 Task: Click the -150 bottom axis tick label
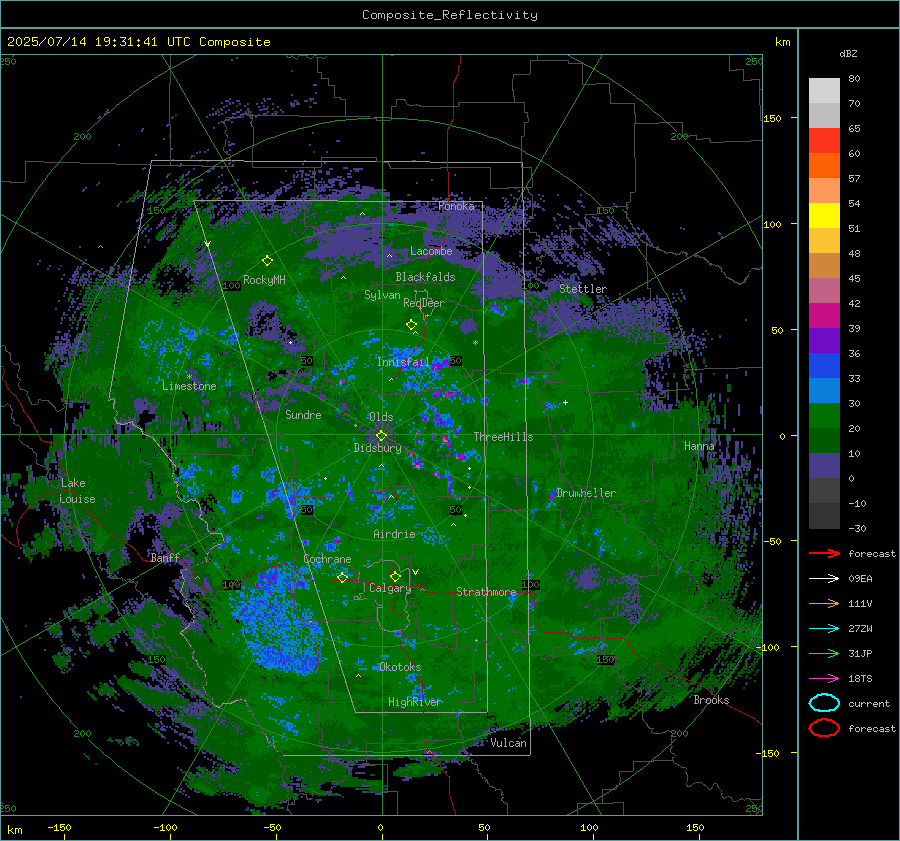(x=59, y=828)
